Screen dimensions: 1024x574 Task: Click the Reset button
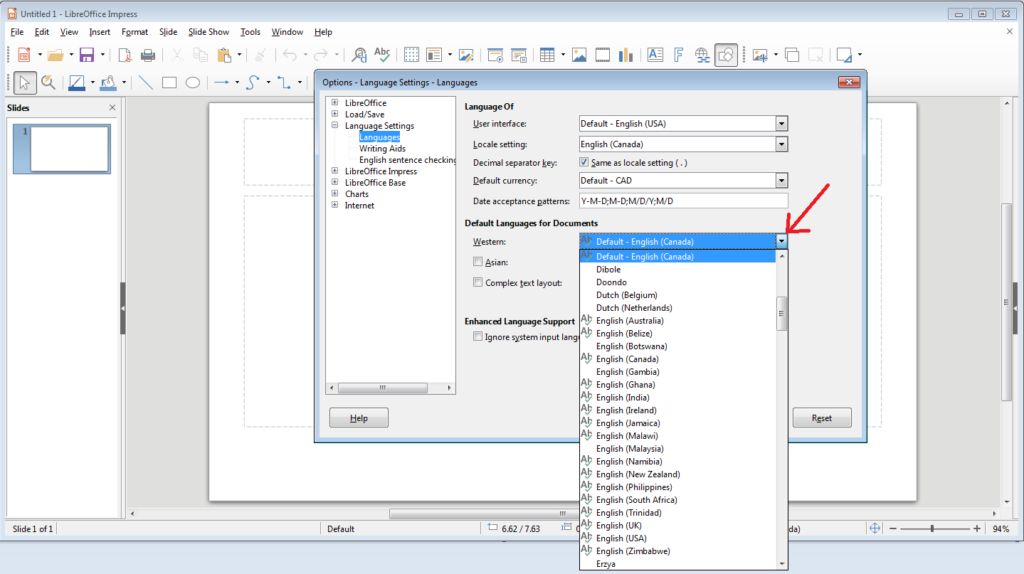tap(822, 418)
